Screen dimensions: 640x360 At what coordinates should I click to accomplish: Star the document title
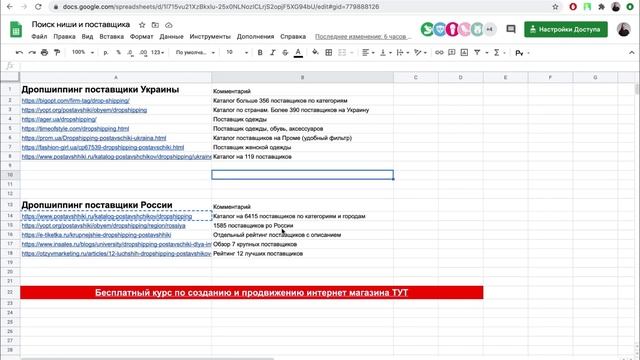pos(142,25)
